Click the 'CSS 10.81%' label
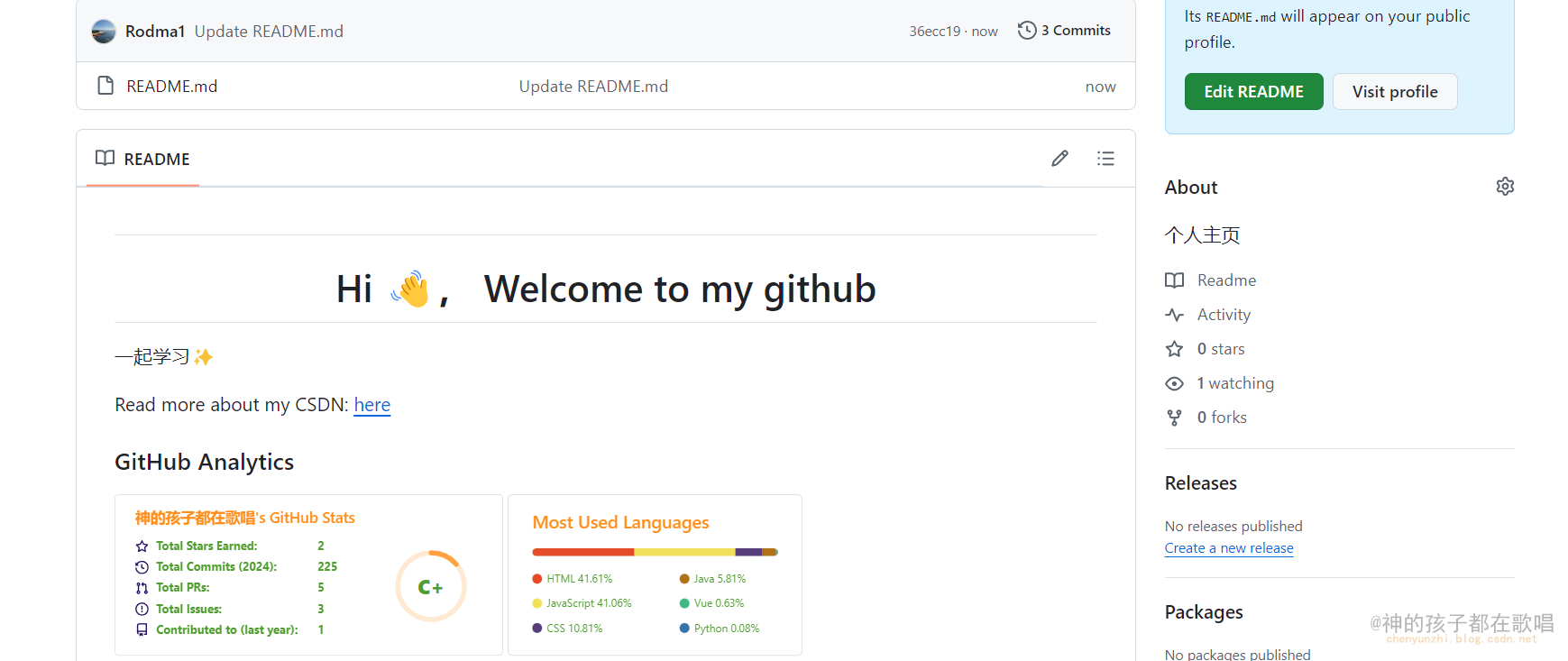Screen dimensions: 1568x661 pos(574,629)
